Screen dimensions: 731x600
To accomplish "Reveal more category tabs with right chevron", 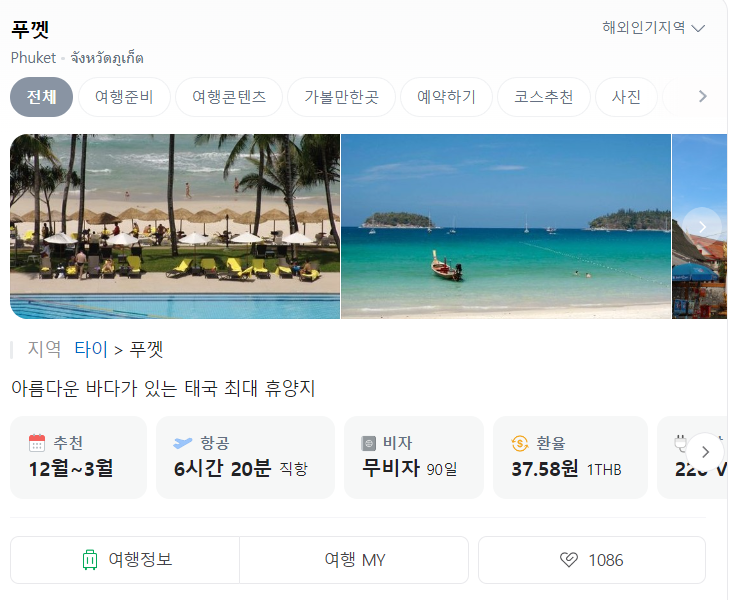I will pos(702,97).
